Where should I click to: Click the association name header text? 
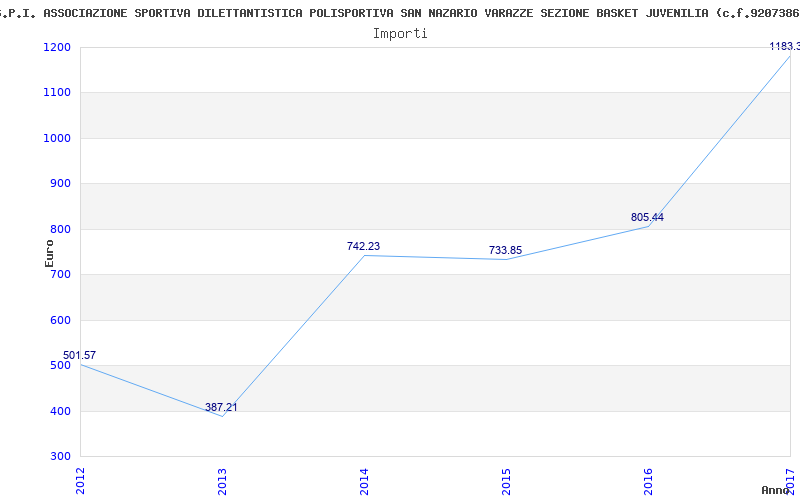[x=400, y=13]
